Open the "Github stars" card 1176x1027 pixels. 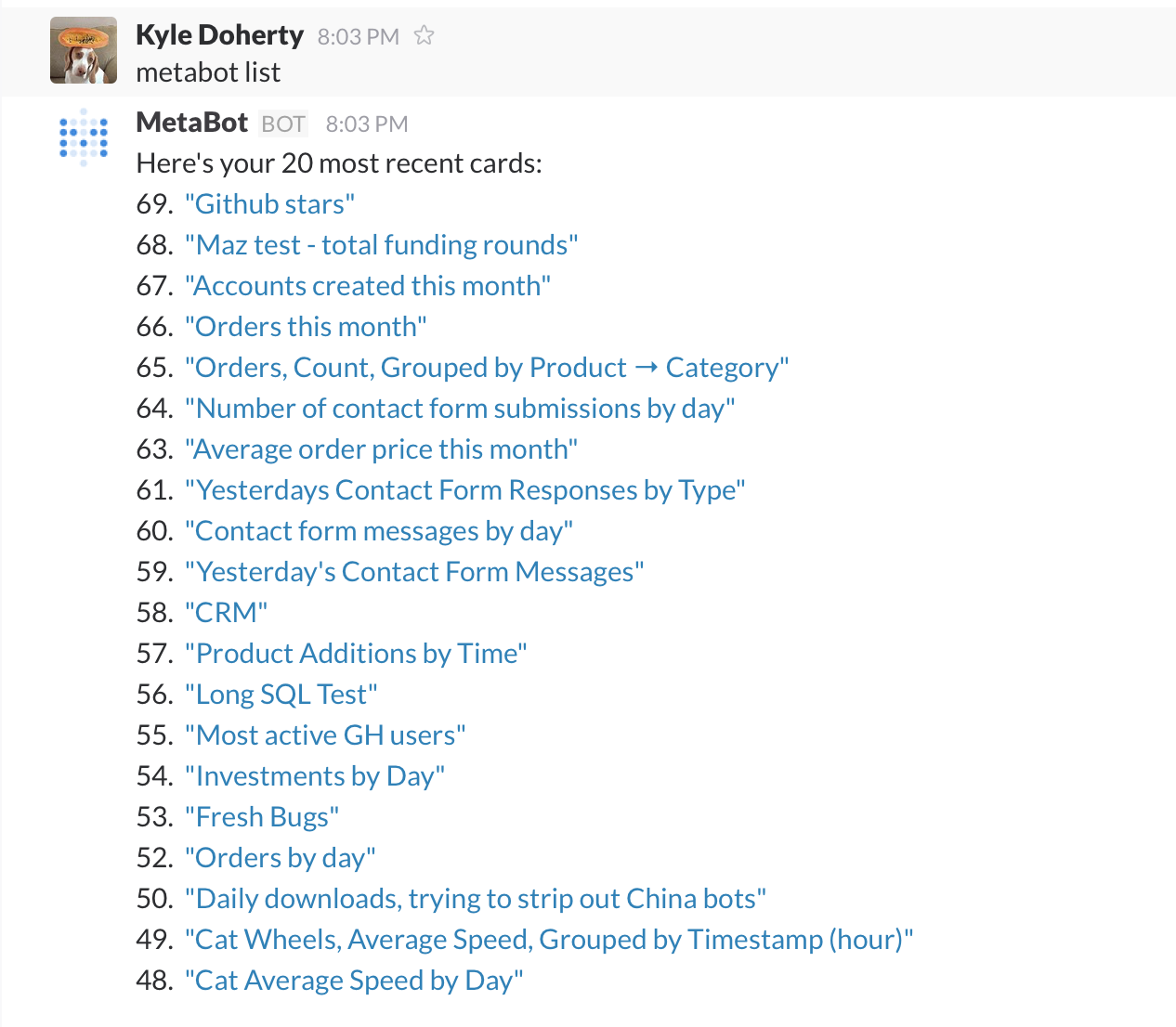tap(269, 204)
